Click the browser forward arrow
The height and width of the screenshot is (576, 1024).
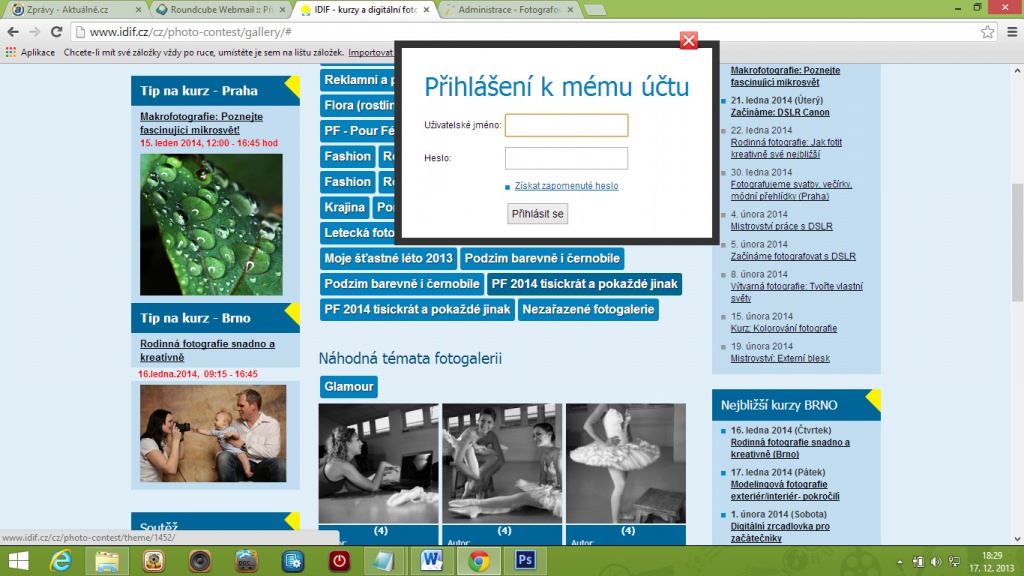pyautogui.click(x=35, y=31)
